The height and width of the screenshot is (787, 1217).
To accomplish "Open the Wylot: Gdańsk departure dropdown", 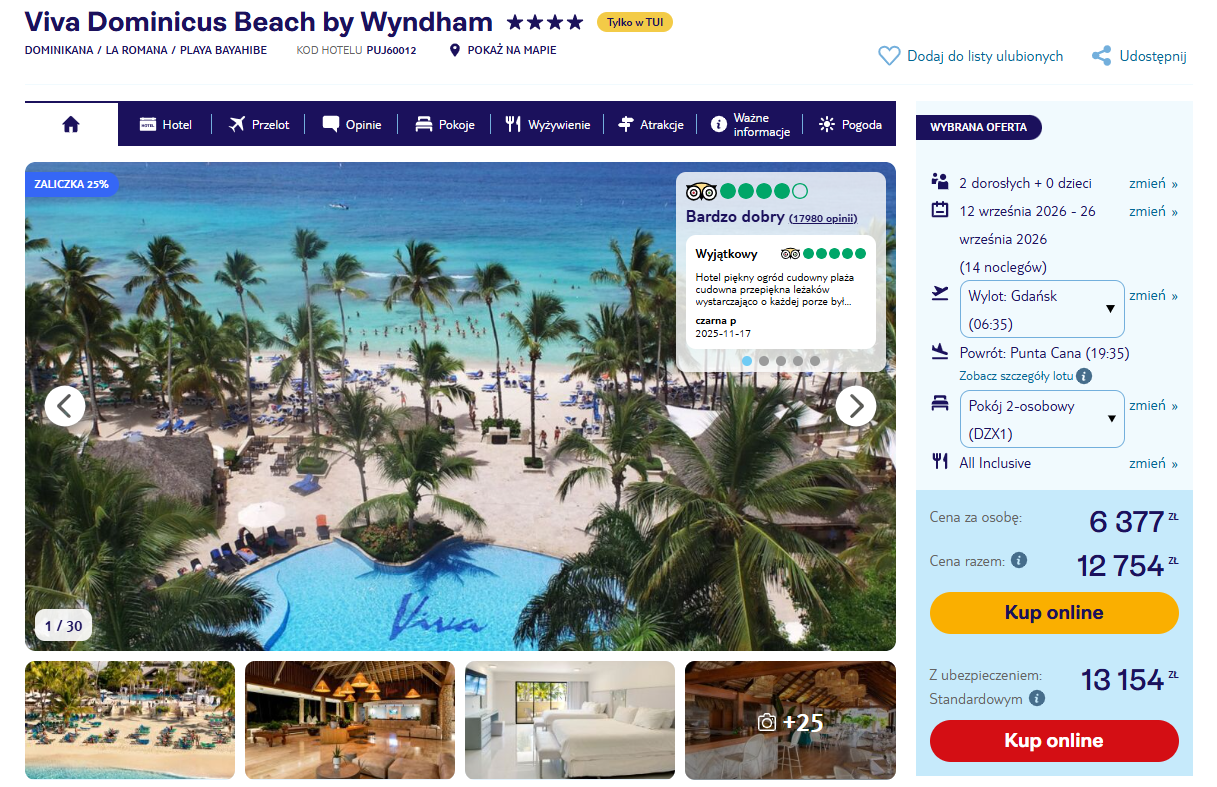I will 1041,309.
